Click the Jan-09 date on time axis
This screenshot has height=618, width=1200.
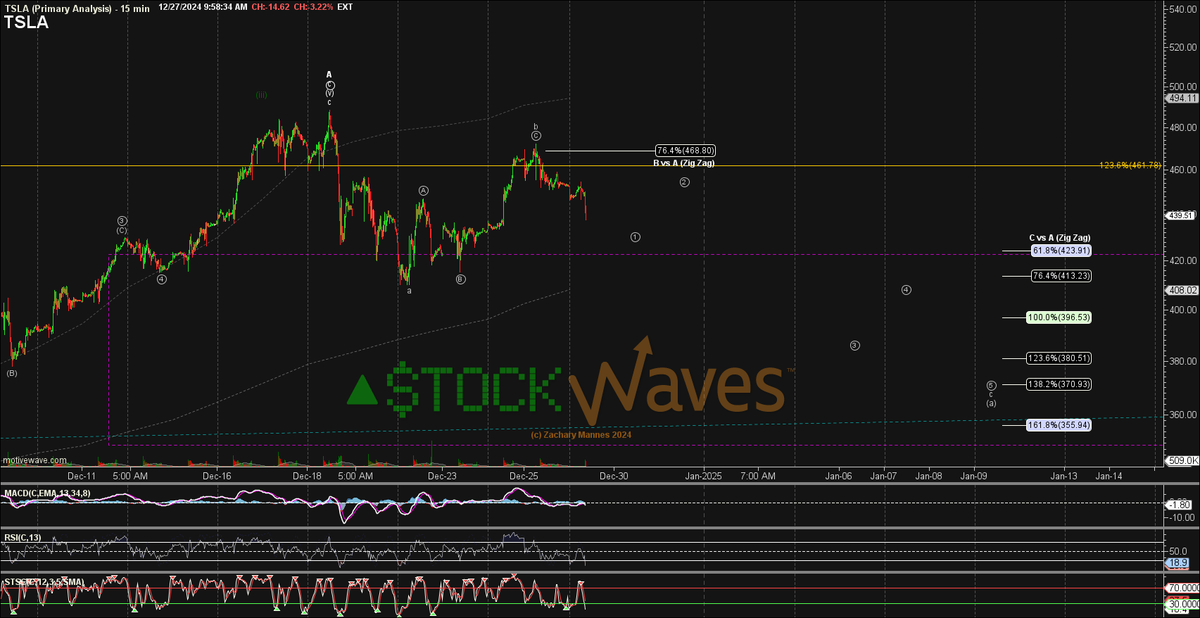(x=975, y=476)
